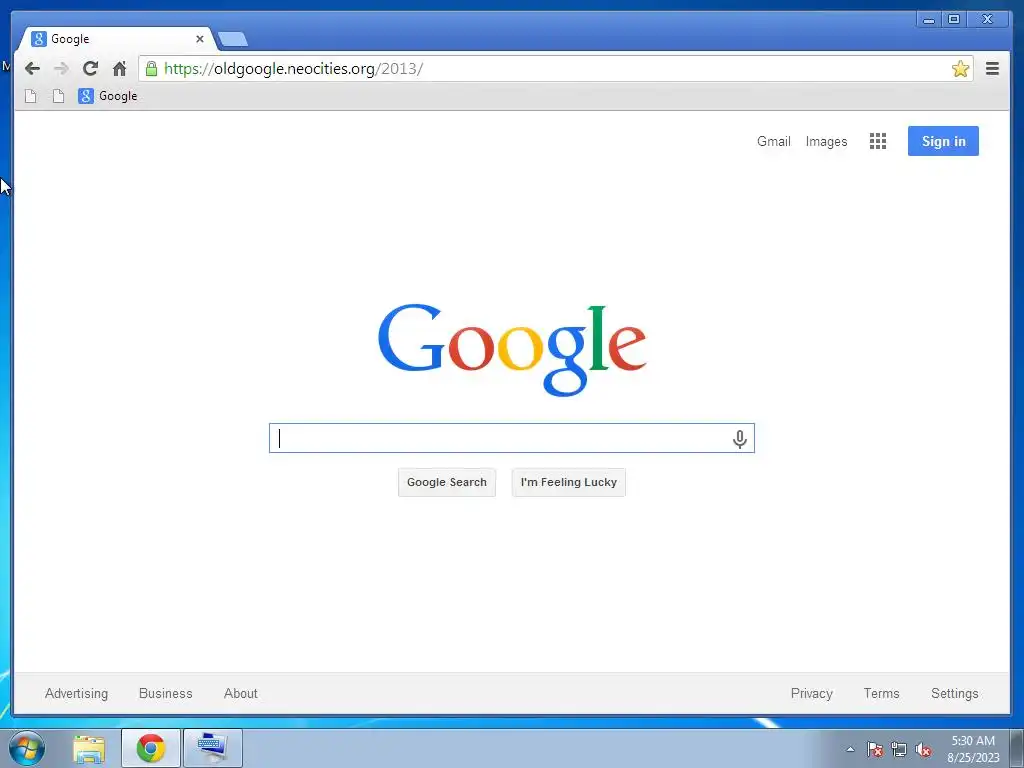Open the second blank bookmark page icon
Image resolution: width=1024 pixels, height=768 pixels.
(x=58, y=96)
